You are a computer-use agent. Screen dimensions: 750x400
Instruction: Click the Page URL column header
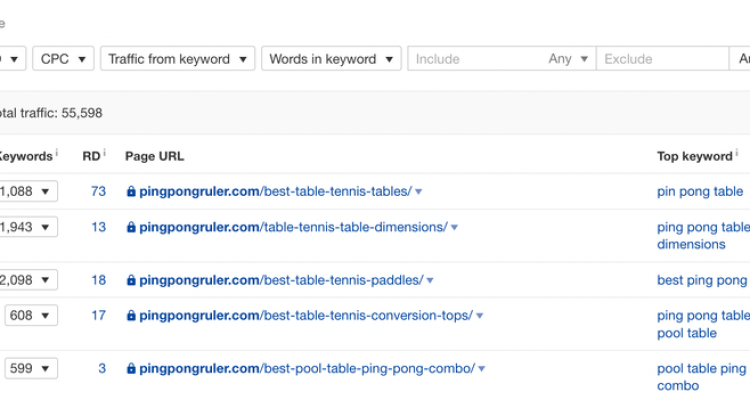coord(154,156)
